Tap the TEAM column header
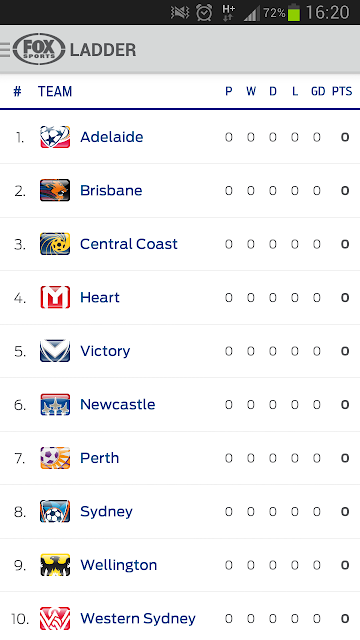The height and width of the screenshot is (640, 360). click(x=55, y=91)
